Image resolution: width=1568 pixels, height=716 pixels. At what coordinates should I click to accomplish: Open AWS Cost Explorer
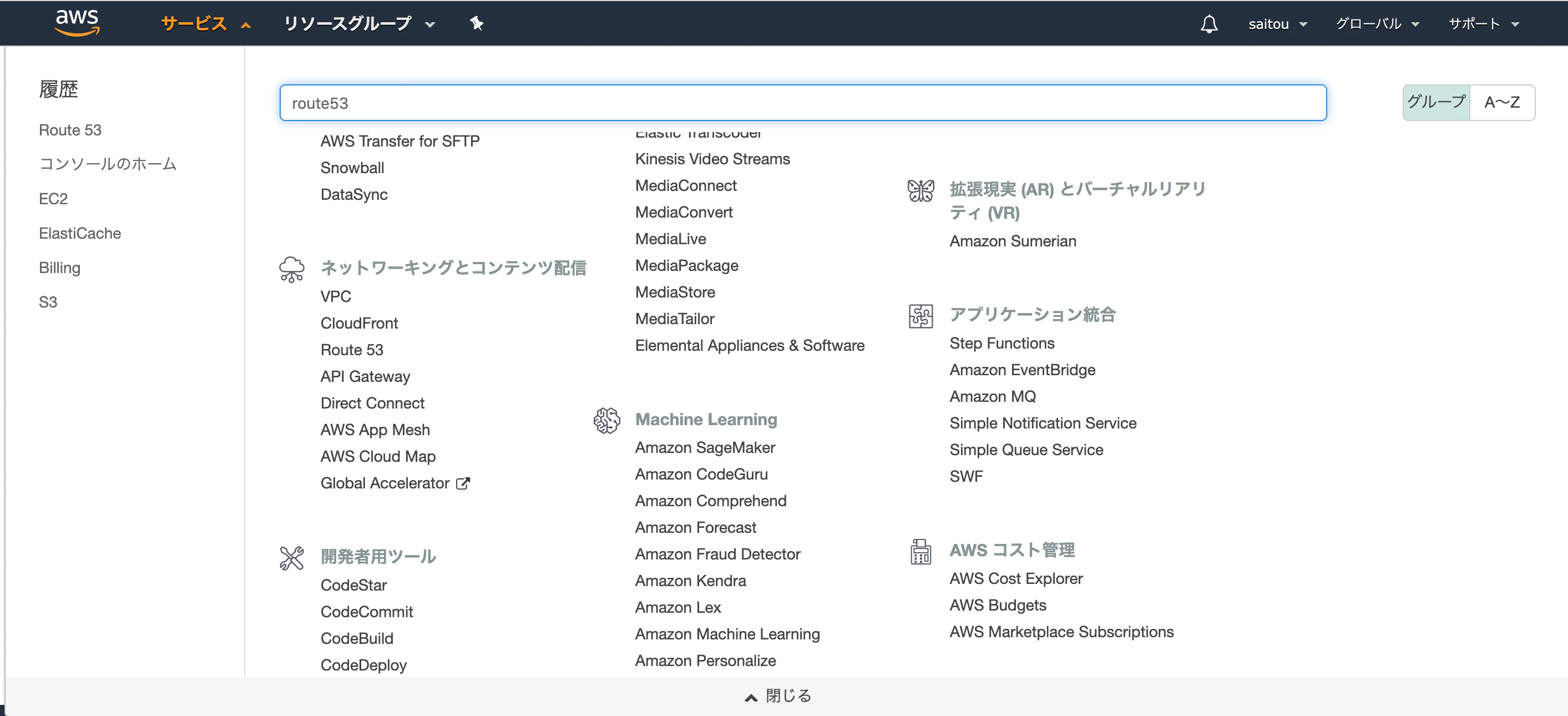click(x=1016, y=579)
